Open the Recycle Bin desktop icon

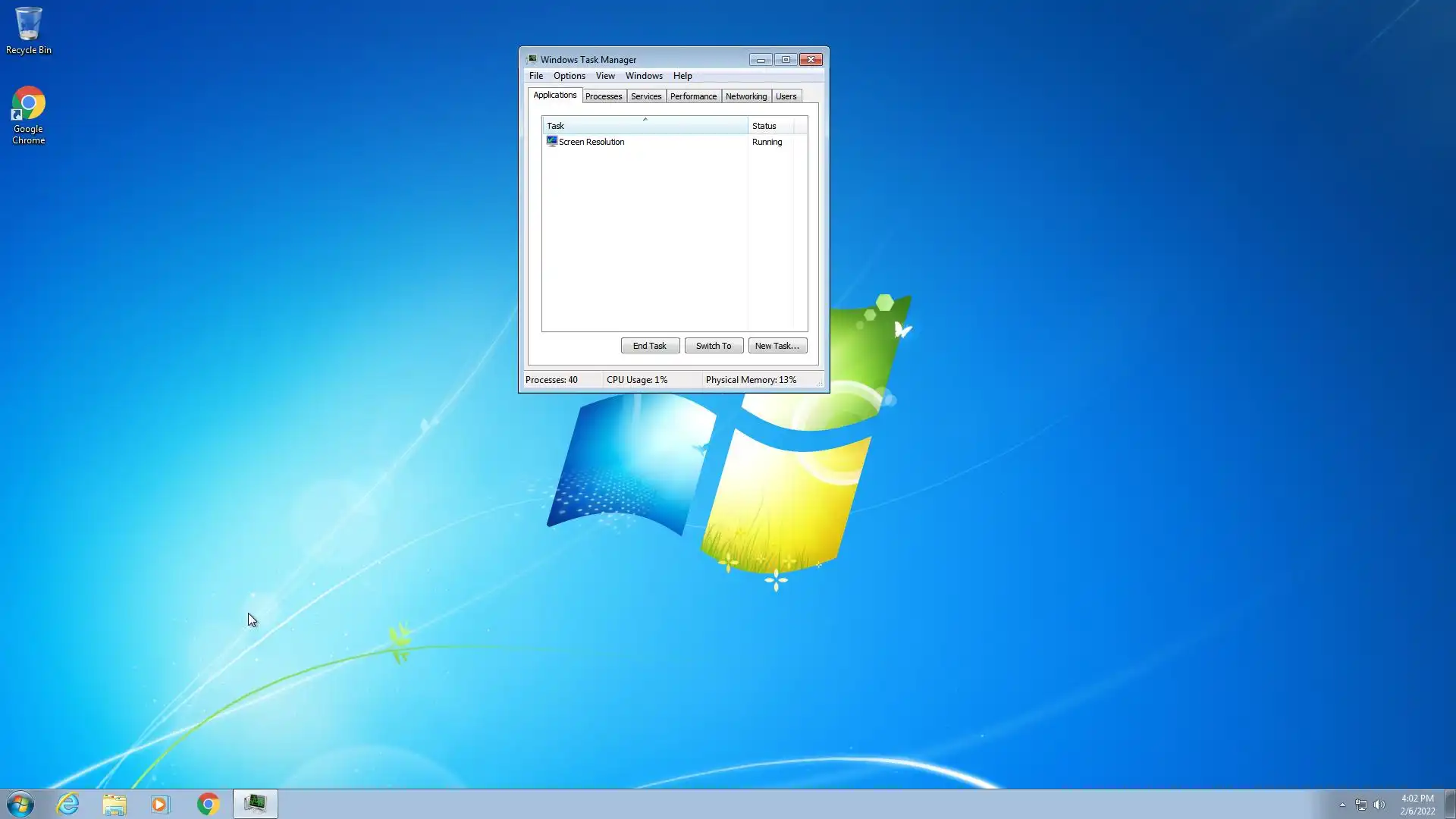(x=28, y=30)
